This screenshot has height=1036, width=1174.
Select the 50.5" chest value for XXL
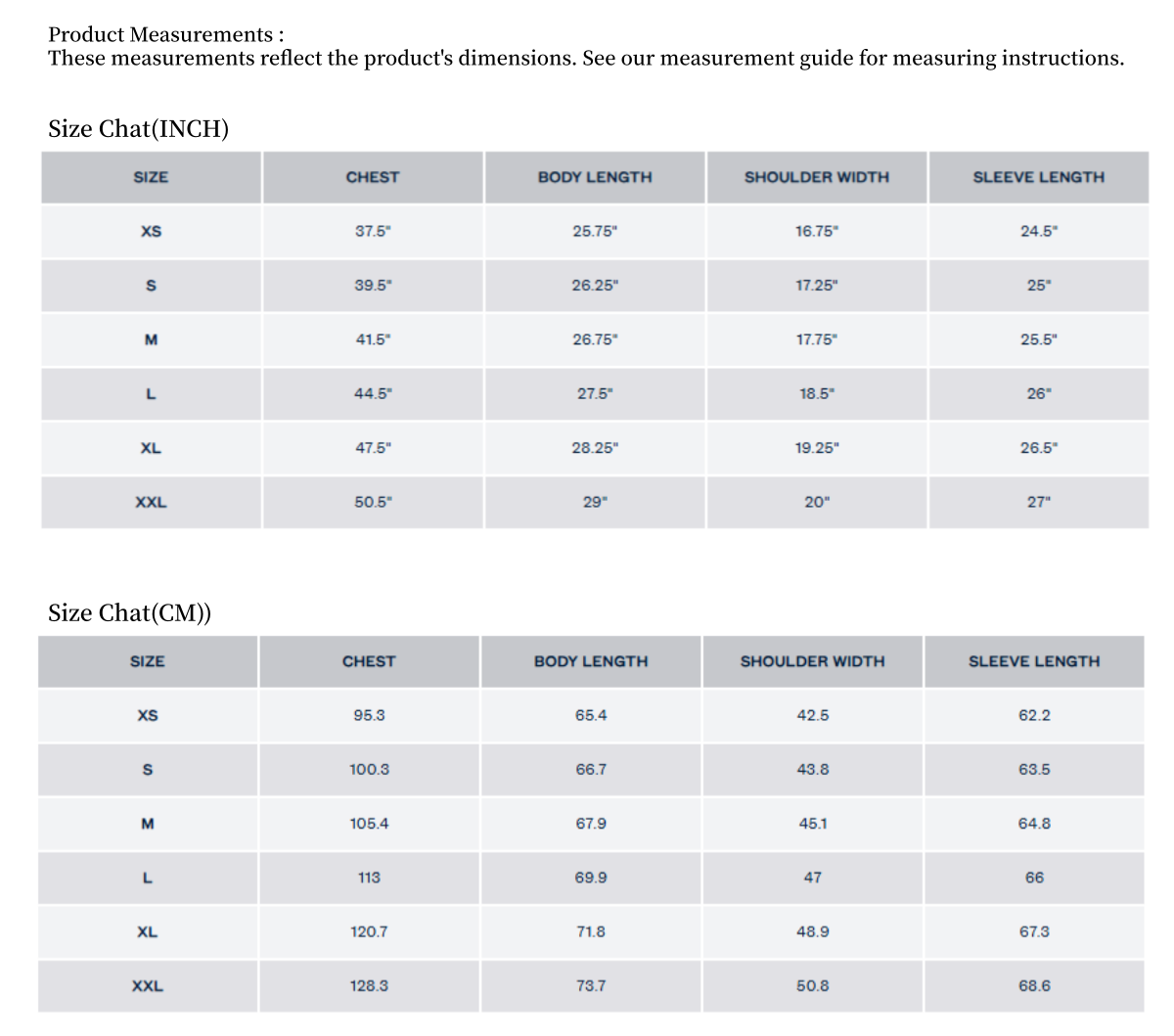tap(373, 502)
